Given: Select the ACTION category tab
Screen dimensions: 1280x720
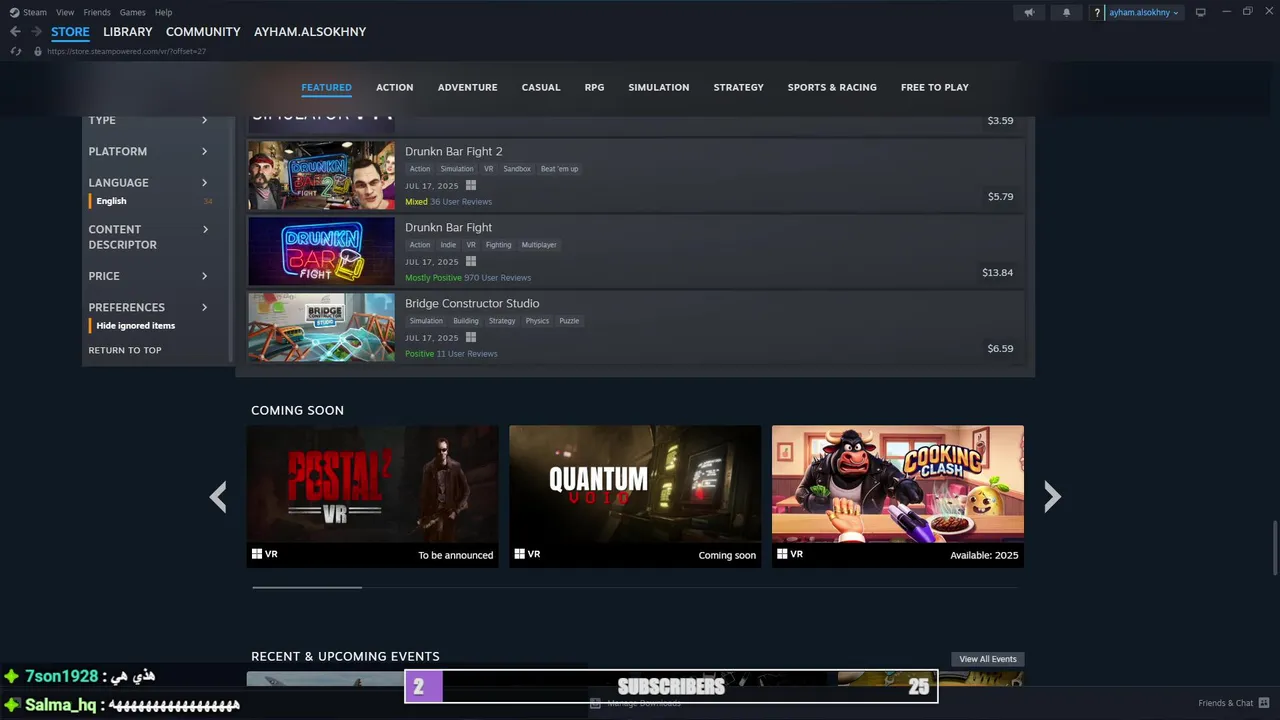Looking at the screenshot, I should pos(394,87).
